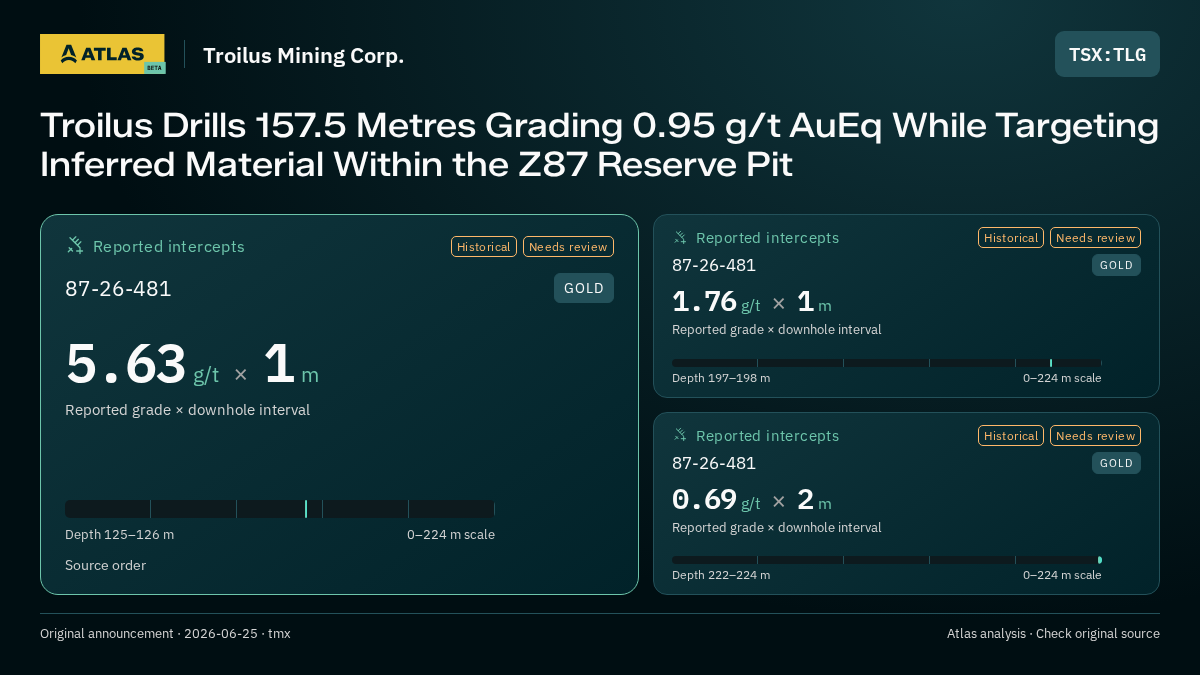Click depth bar marker at 222–224 m

[x=1099, y=560]
